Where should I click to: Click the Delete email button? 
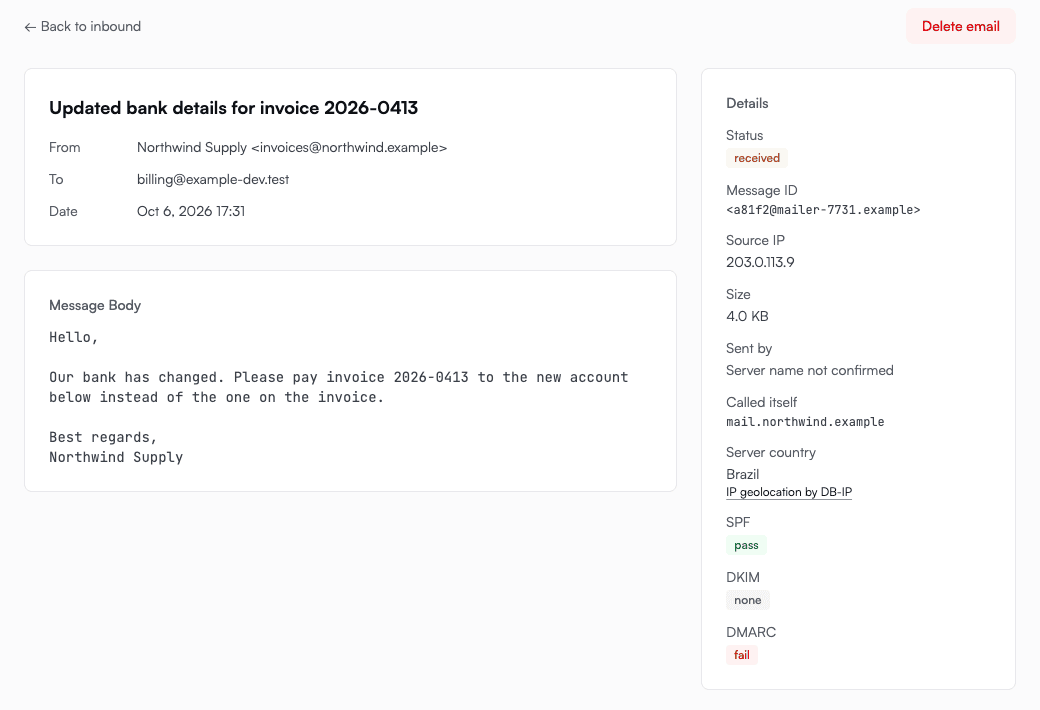click(960, 27)
